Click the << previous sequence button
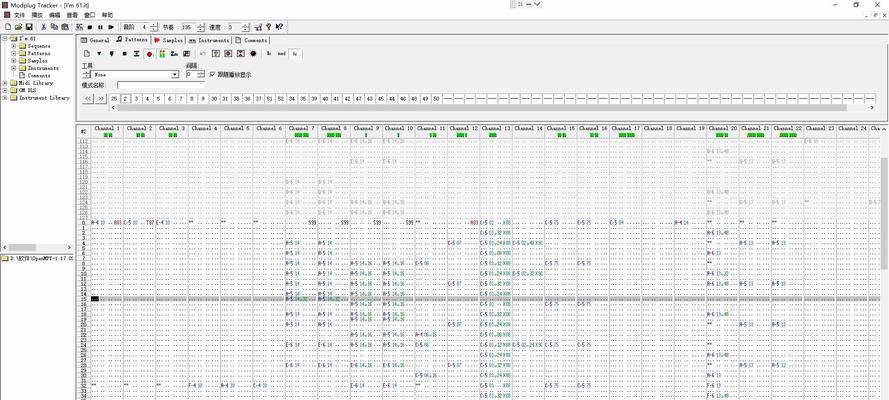This screenshot has height=400, width=889. pyautogui.click(x=88, y=99)
